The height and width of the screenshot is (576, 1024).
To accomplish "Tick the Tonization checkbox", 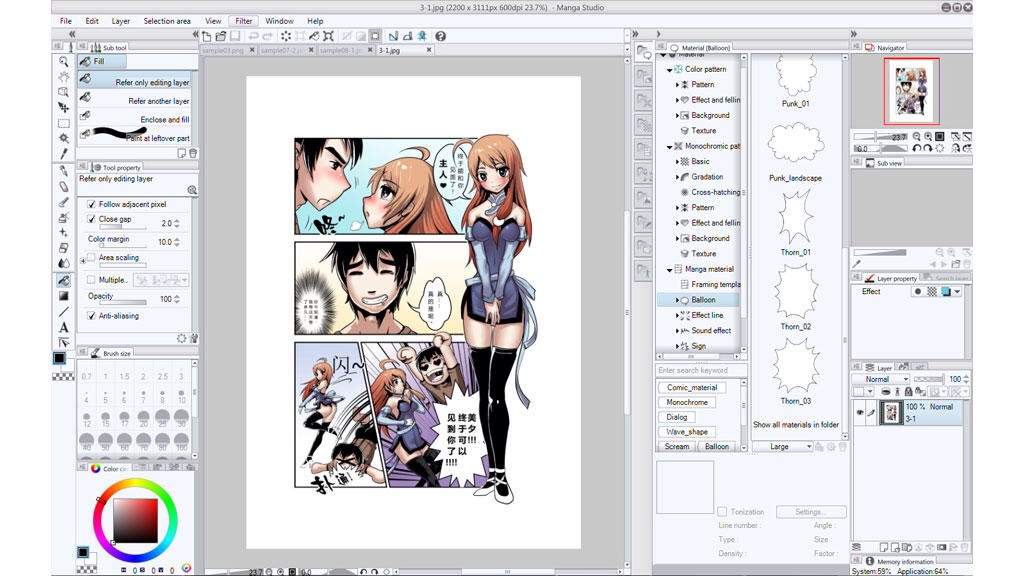I will pyautogui.click(x=722, y=512).
